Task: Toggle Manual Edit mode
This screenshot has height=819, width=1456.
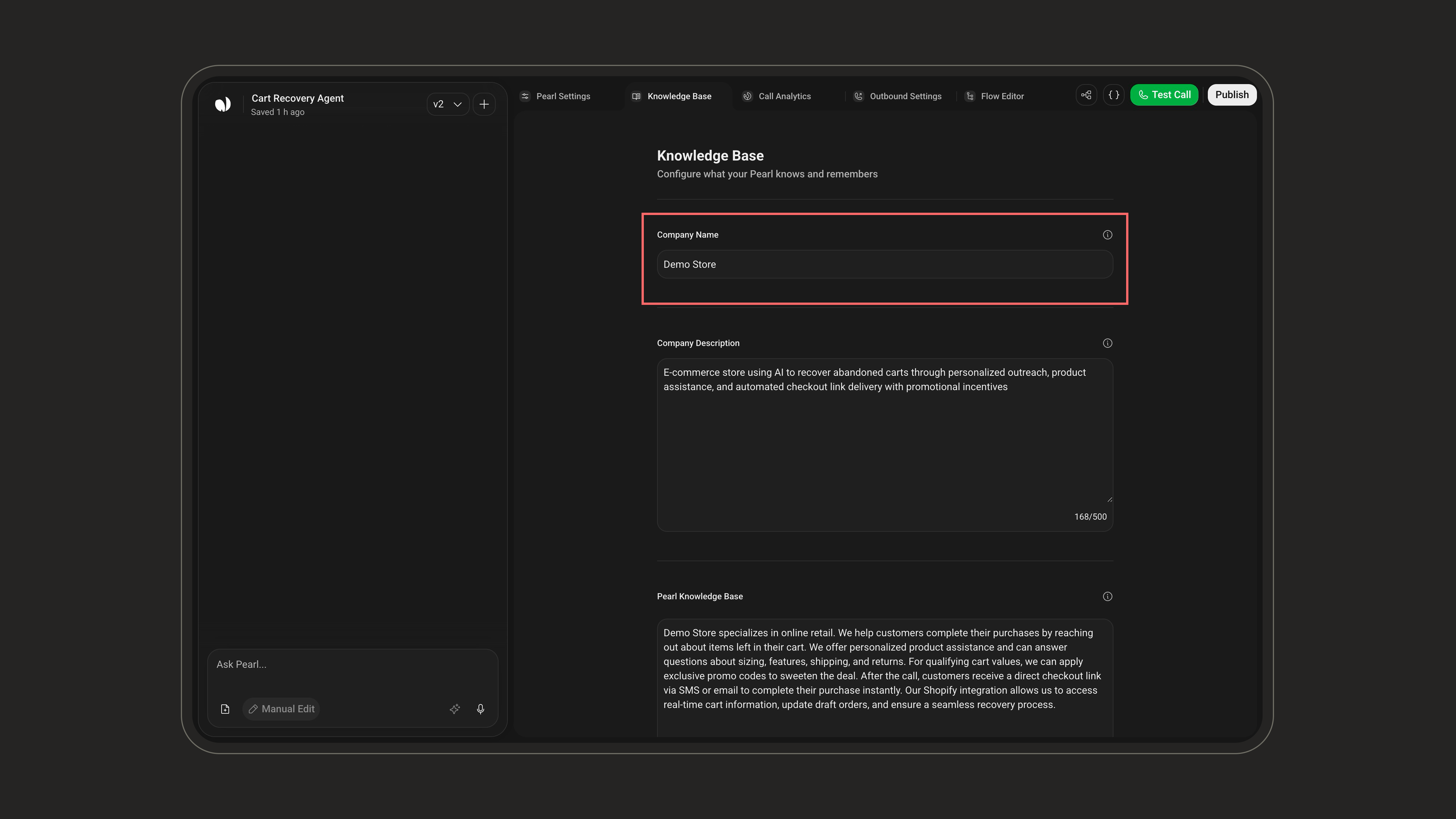Action: pyautogui.click(x=282, y=709)
